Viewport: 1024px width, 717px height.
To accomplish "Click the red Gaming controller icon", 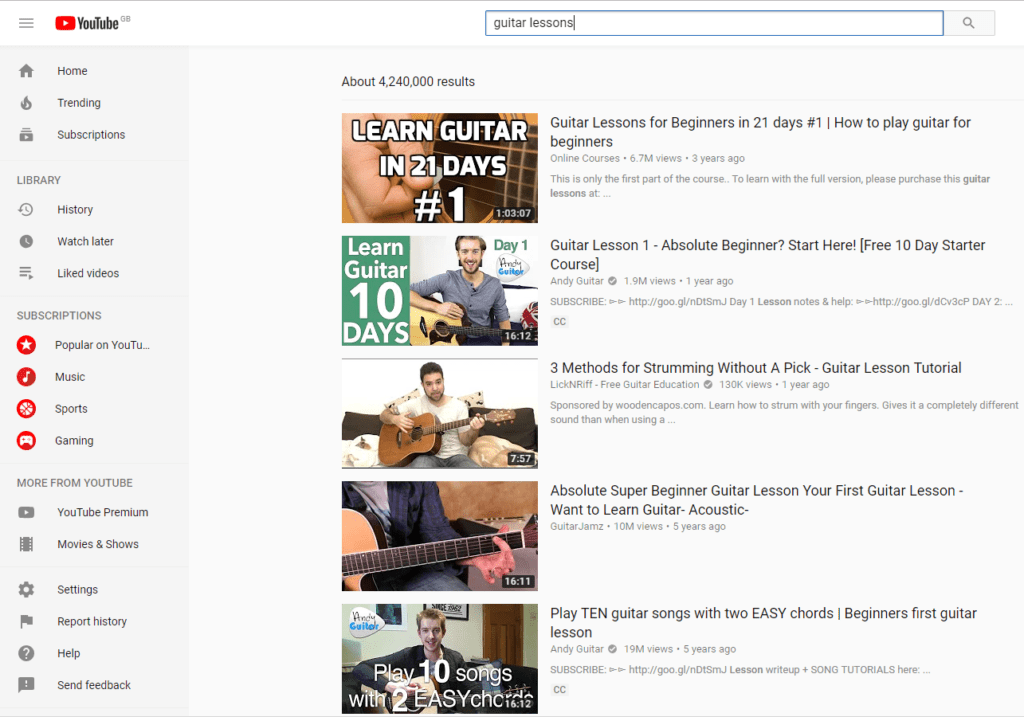I will [x=26, y=441].
